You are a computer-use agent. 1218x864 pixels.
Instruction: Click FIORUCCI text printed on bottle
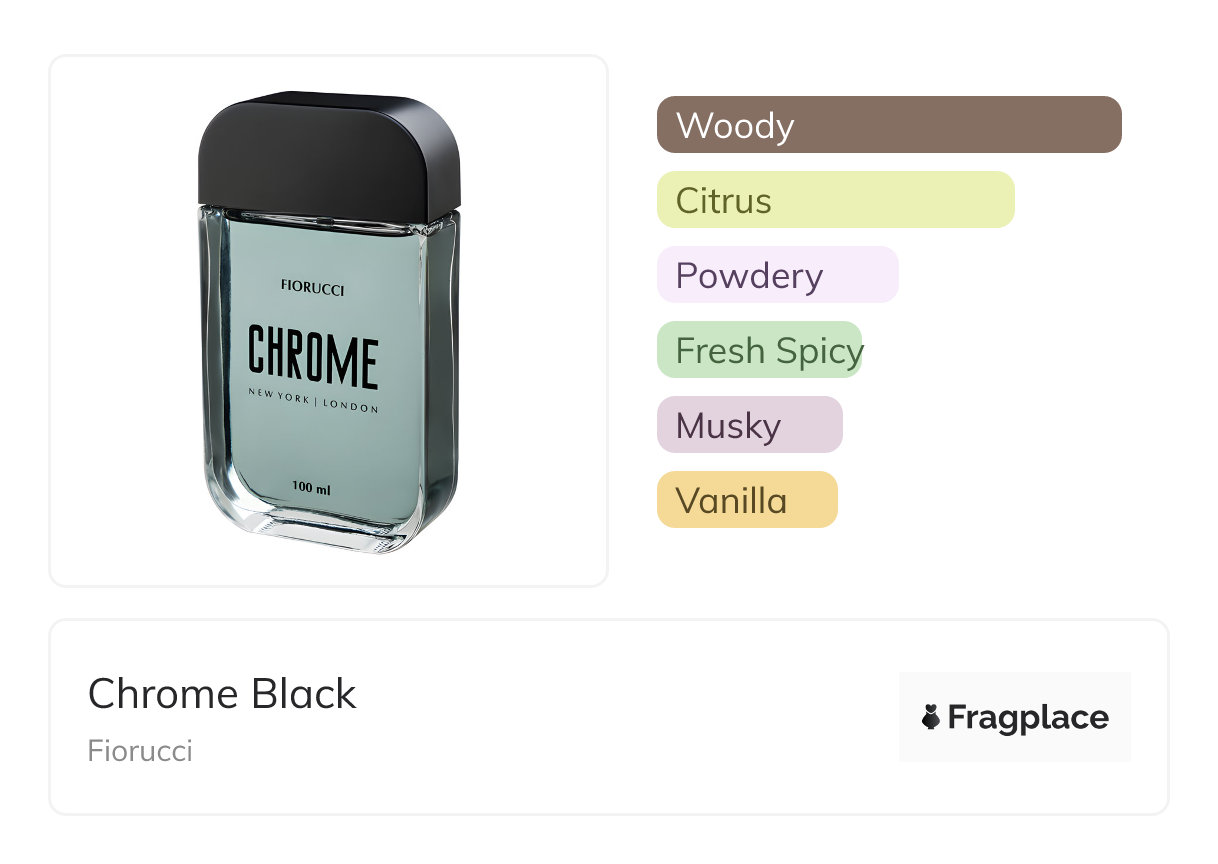[313, 290]
